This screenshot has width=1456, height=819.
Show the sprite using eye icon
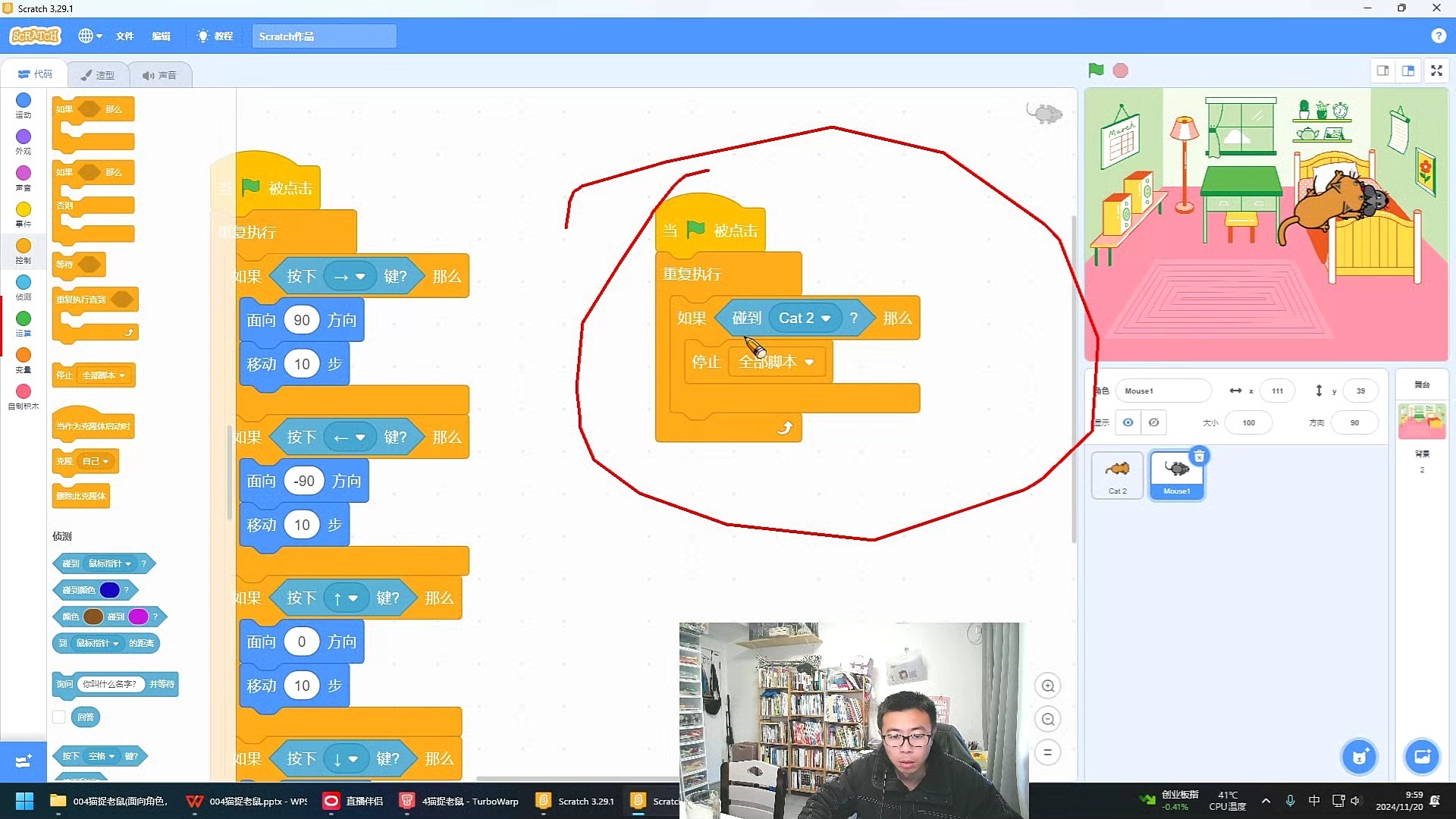(1128, 422)
